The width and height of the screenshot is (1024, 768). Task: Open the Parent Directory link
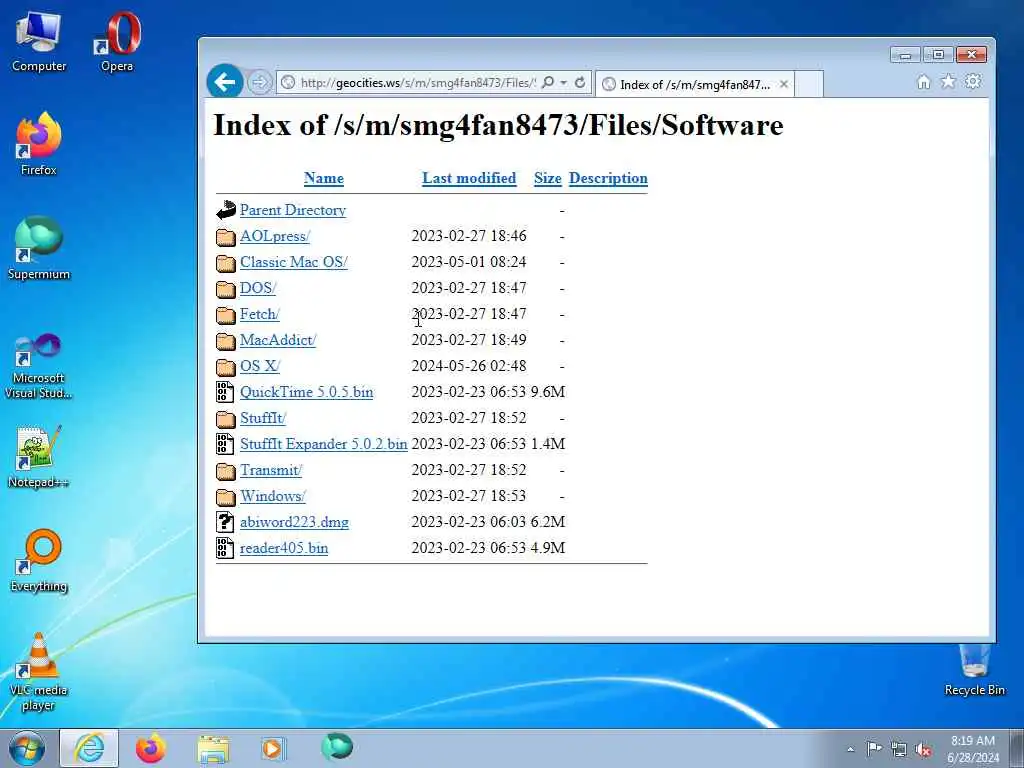point(293,210)
